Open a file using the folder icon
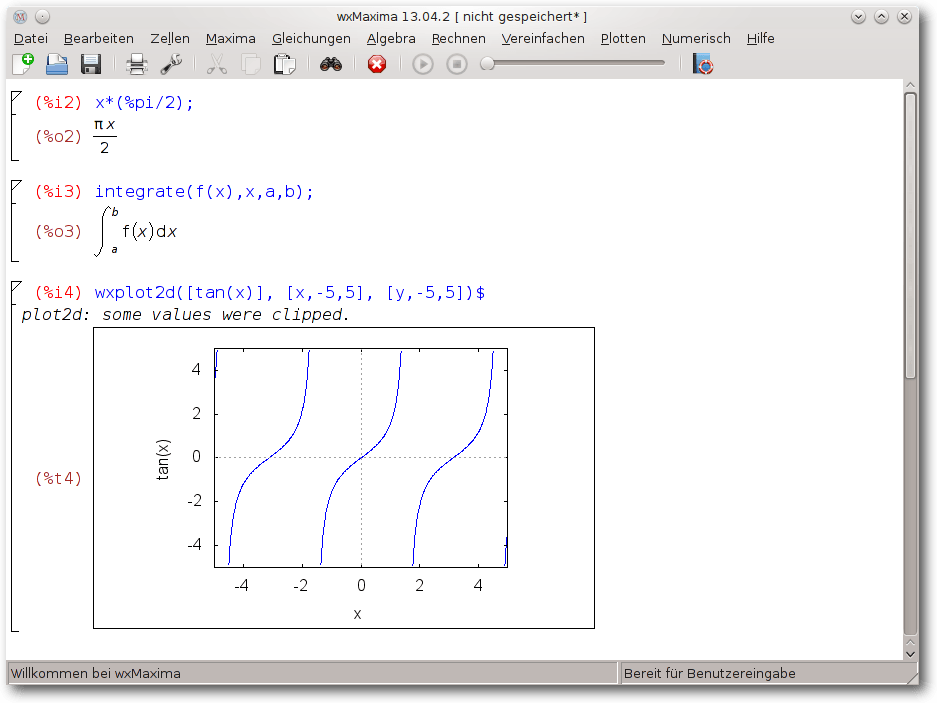 (57, 64)
